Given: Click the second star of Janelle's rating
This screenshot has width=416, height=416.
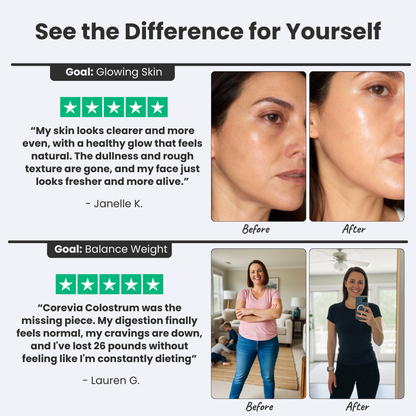Looking at the screenshot, I should pos(92,107).
